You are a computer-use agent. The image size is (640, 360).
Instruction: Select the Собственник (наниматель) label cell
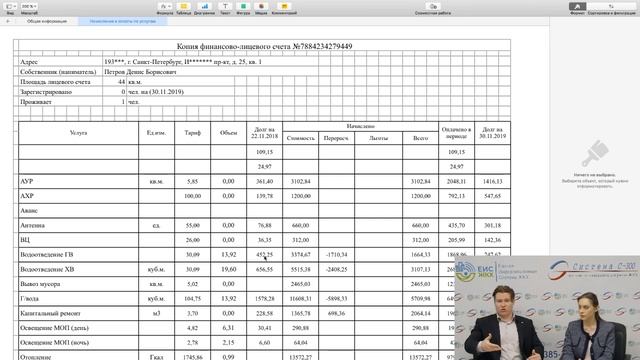pos(60,72)
